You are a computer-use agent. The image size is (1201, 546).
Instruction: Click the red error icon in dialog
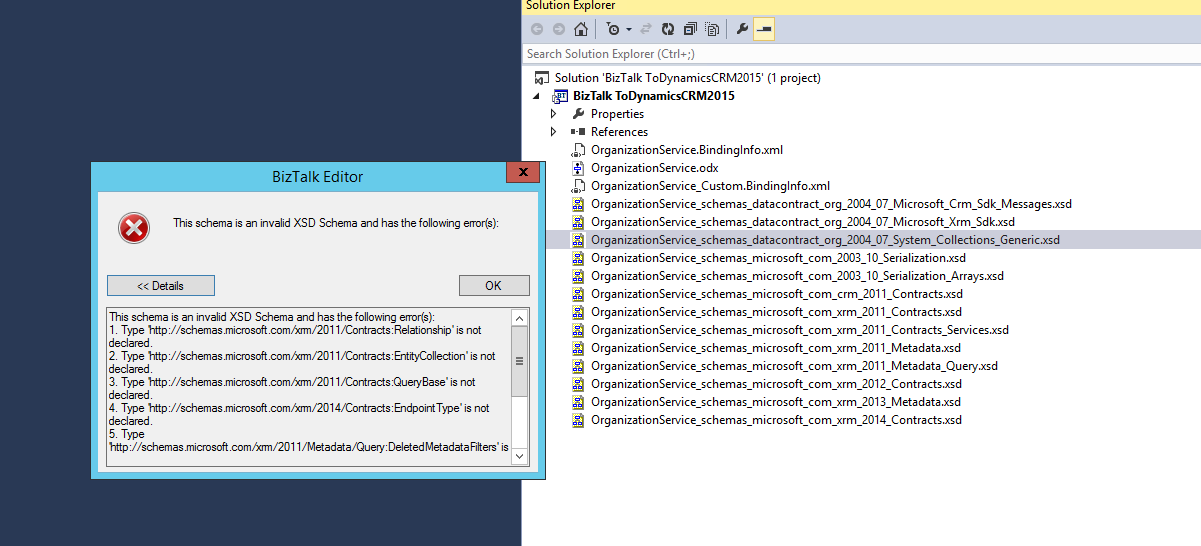(x=133, y=228)
